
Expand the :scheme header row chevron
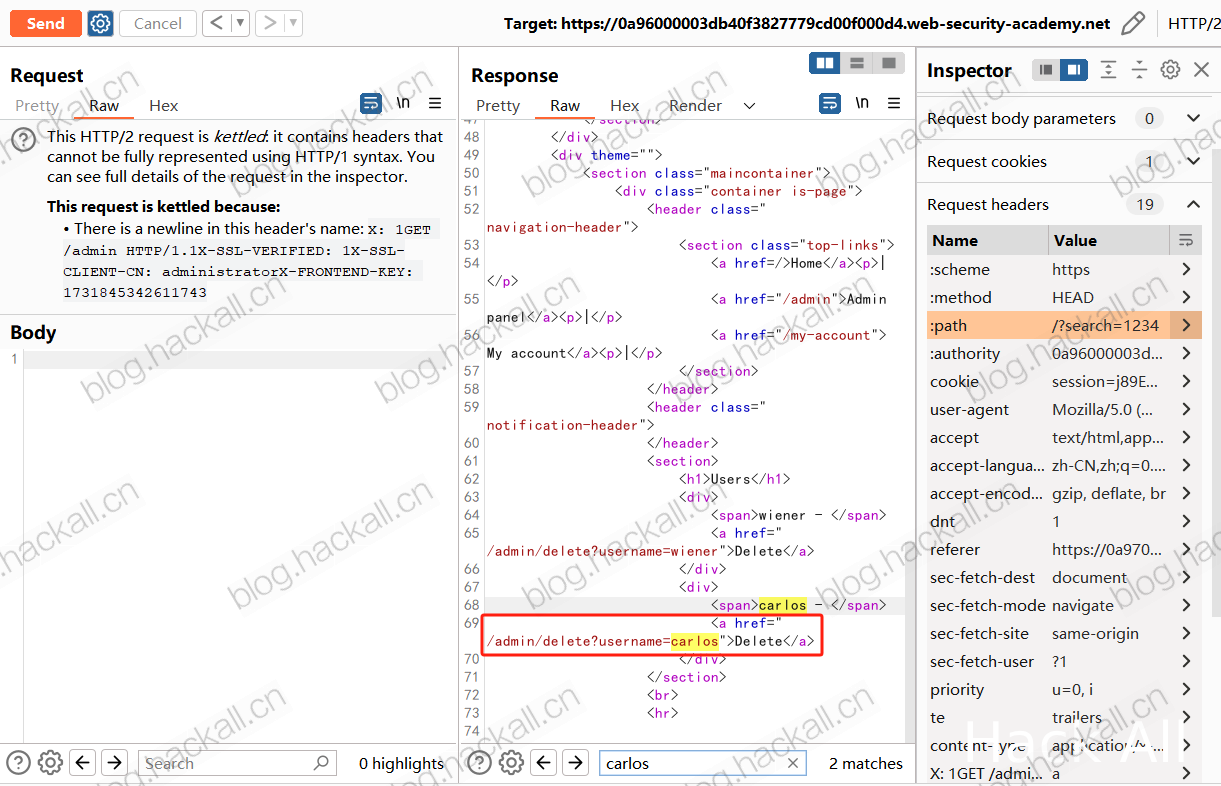tap(1186, 269)
